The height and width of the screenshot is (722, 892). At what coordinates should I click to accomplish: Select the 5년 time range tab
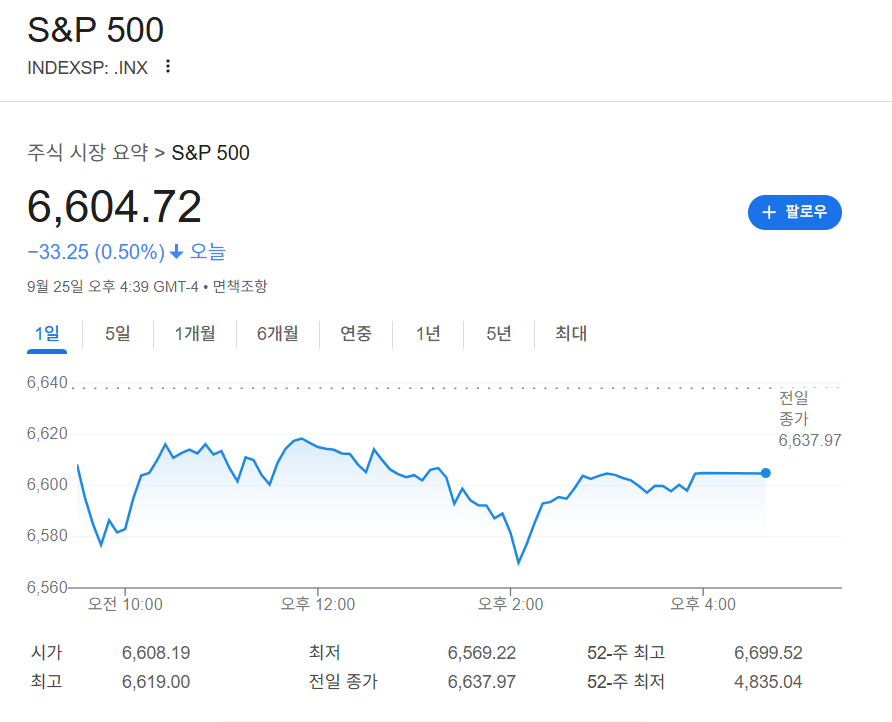[498, 333]
